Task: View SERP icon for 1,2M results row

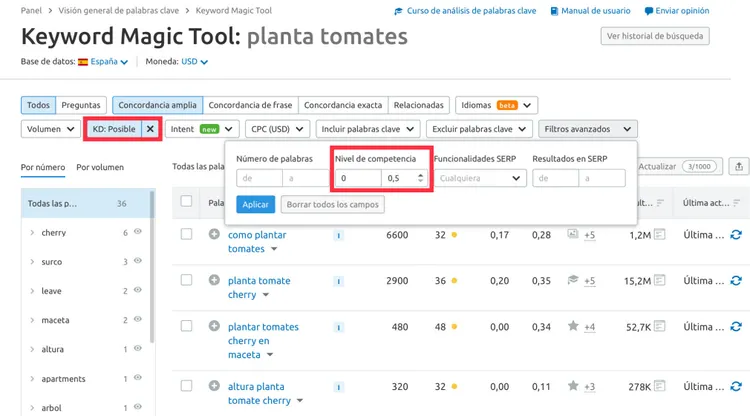Action: coord(660,235)
